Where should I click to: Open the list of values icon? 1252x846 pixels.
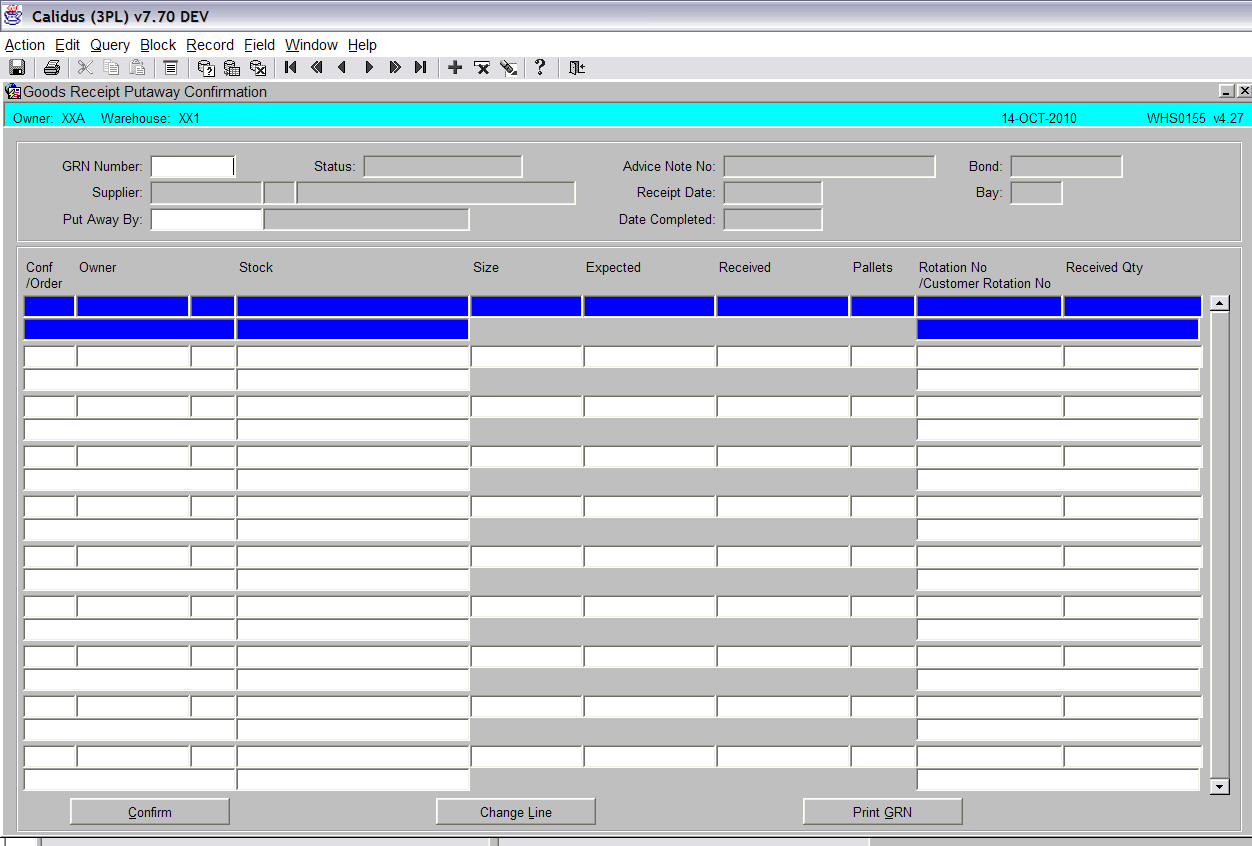171,68
